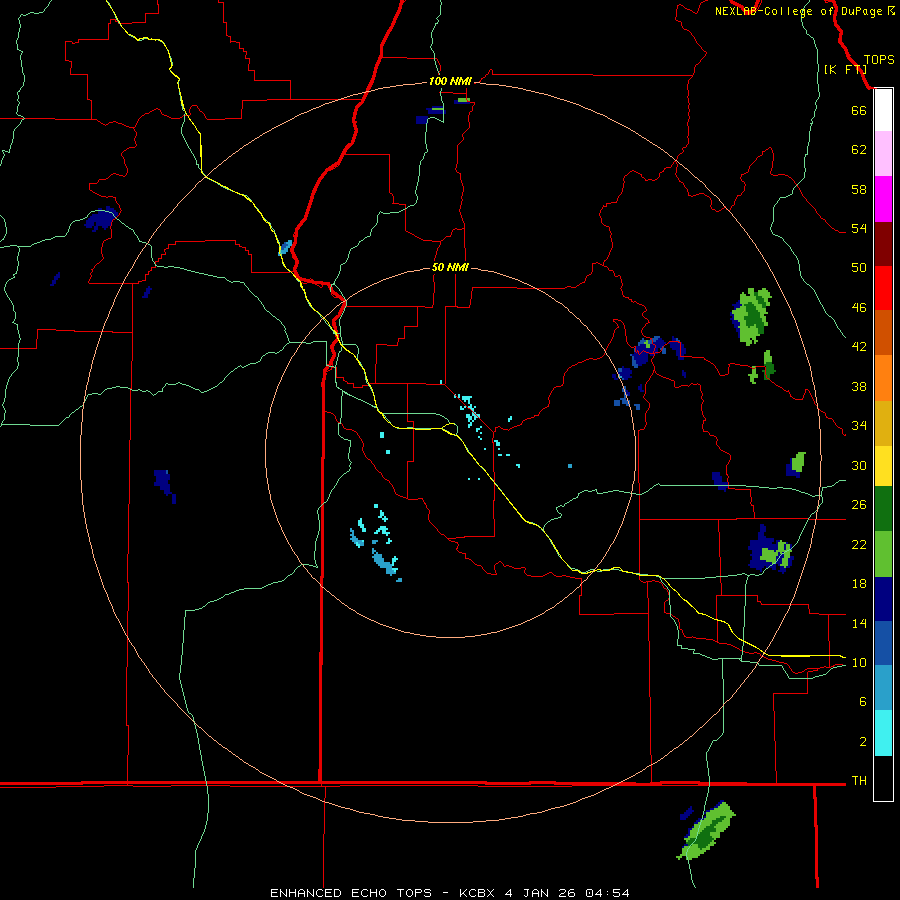The width and height of the screenshot is (900, 900).
Task: Click the legend value "66"
Action: pos(859,110)
